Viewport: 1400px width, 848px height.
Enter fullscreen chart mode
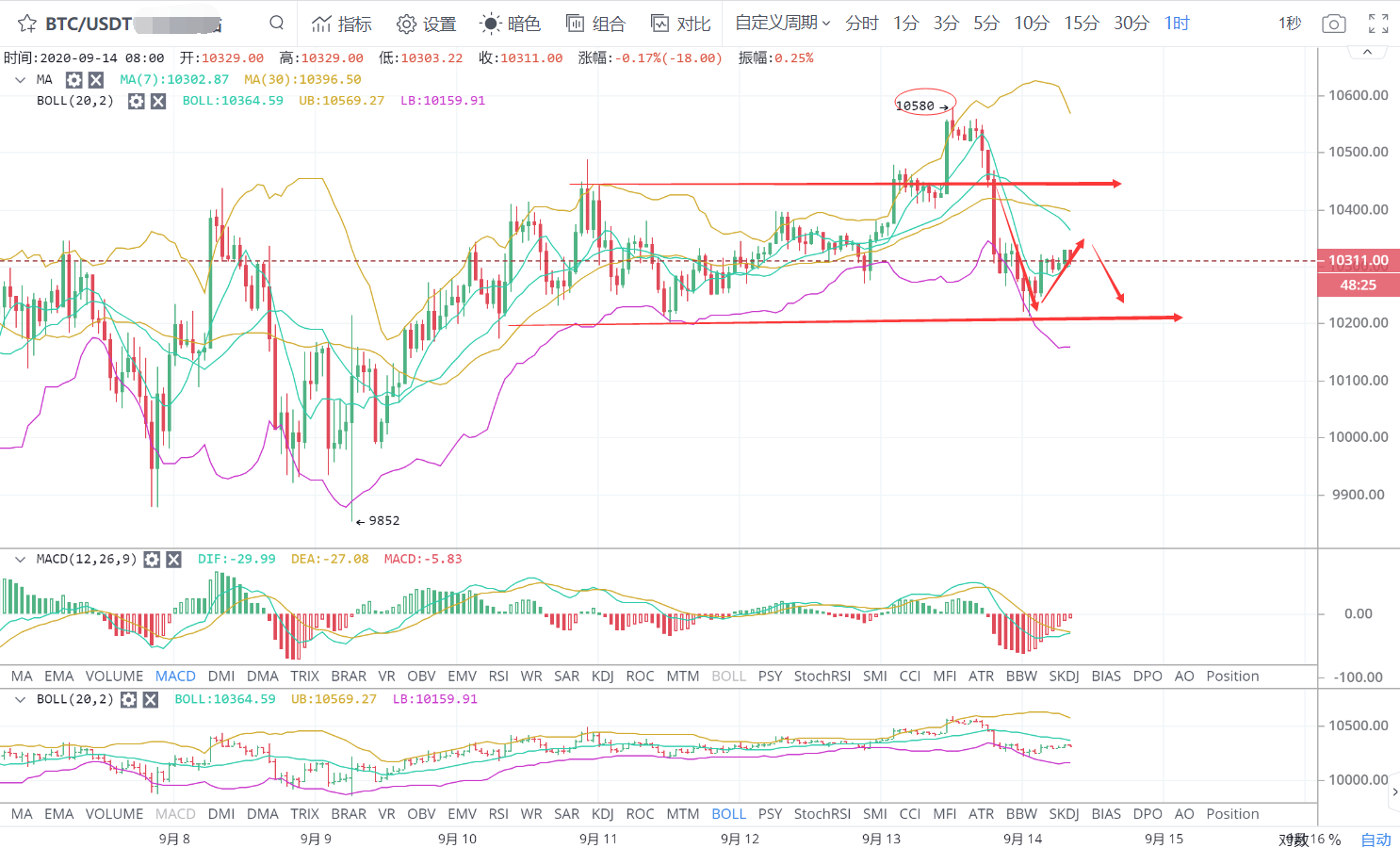(x=1378, y=24)
